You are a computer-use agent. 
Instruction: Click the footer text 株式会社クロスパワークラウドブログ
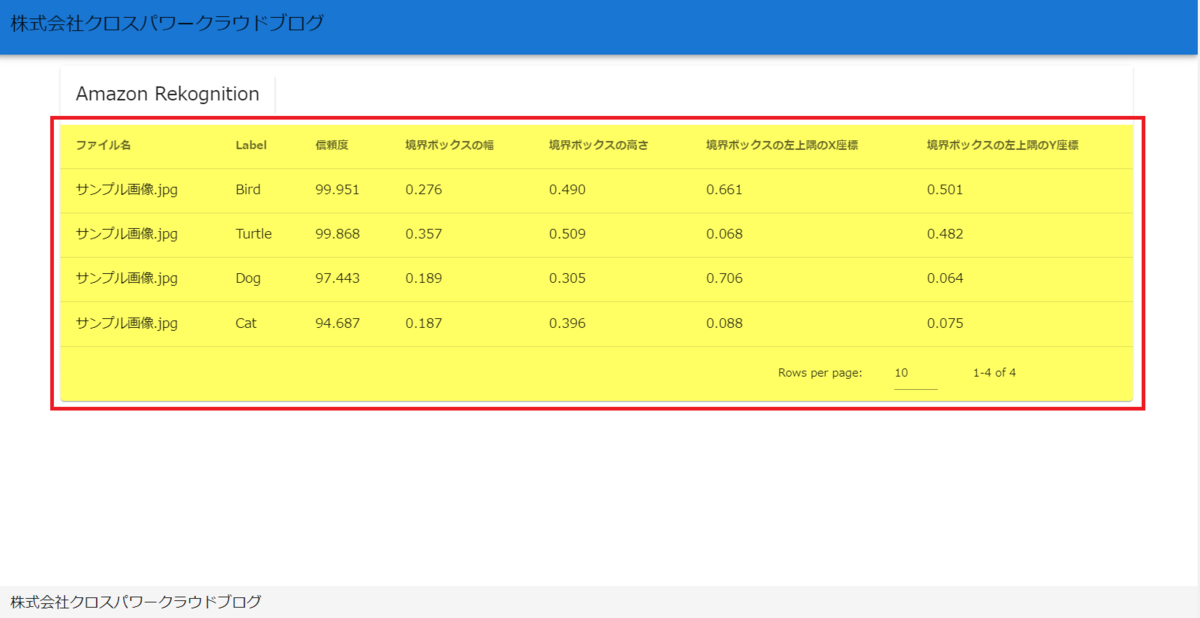point(136,601)
